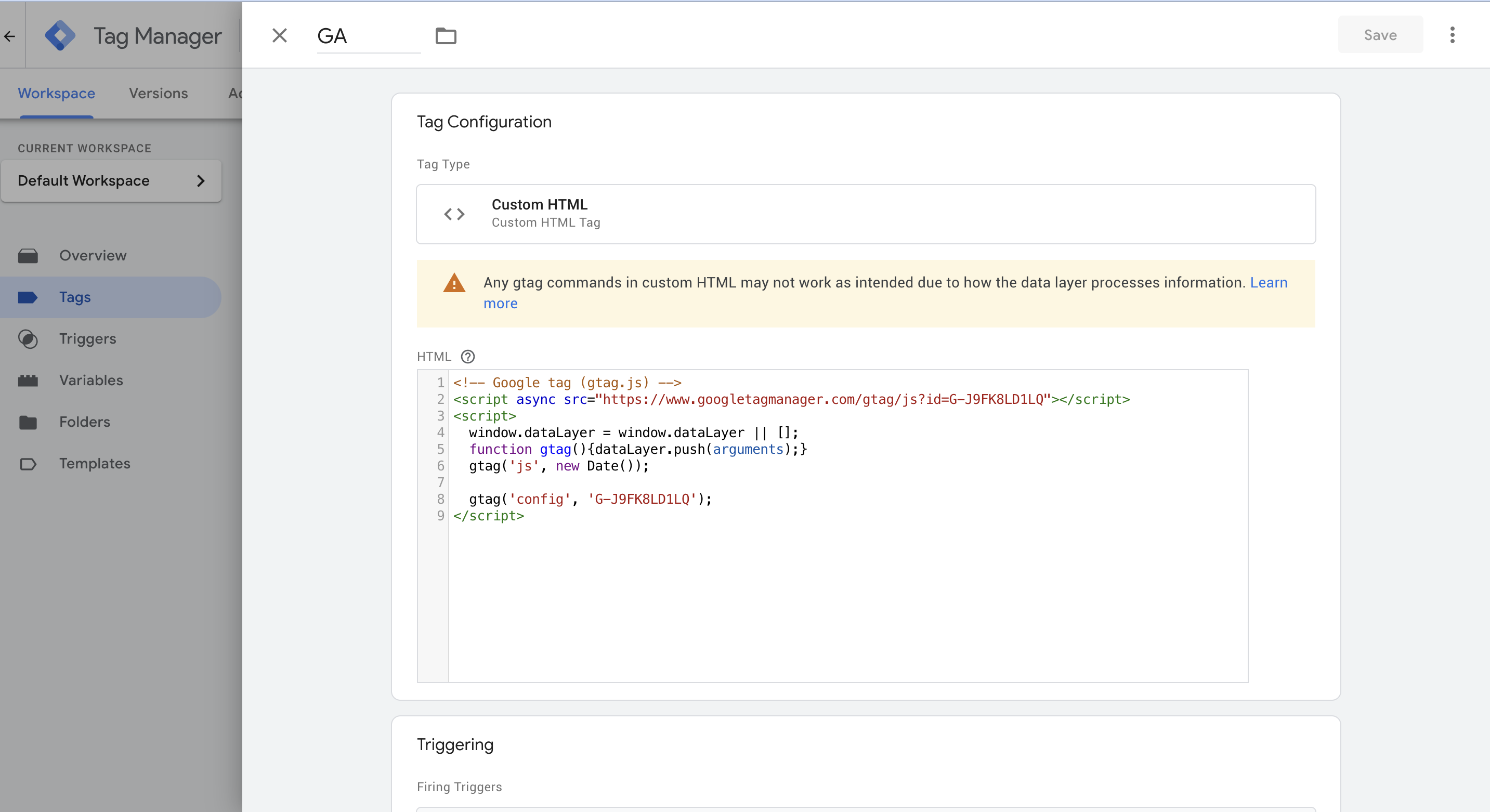
Task: Click the Tag Manager logo icon
Action: 60,36
